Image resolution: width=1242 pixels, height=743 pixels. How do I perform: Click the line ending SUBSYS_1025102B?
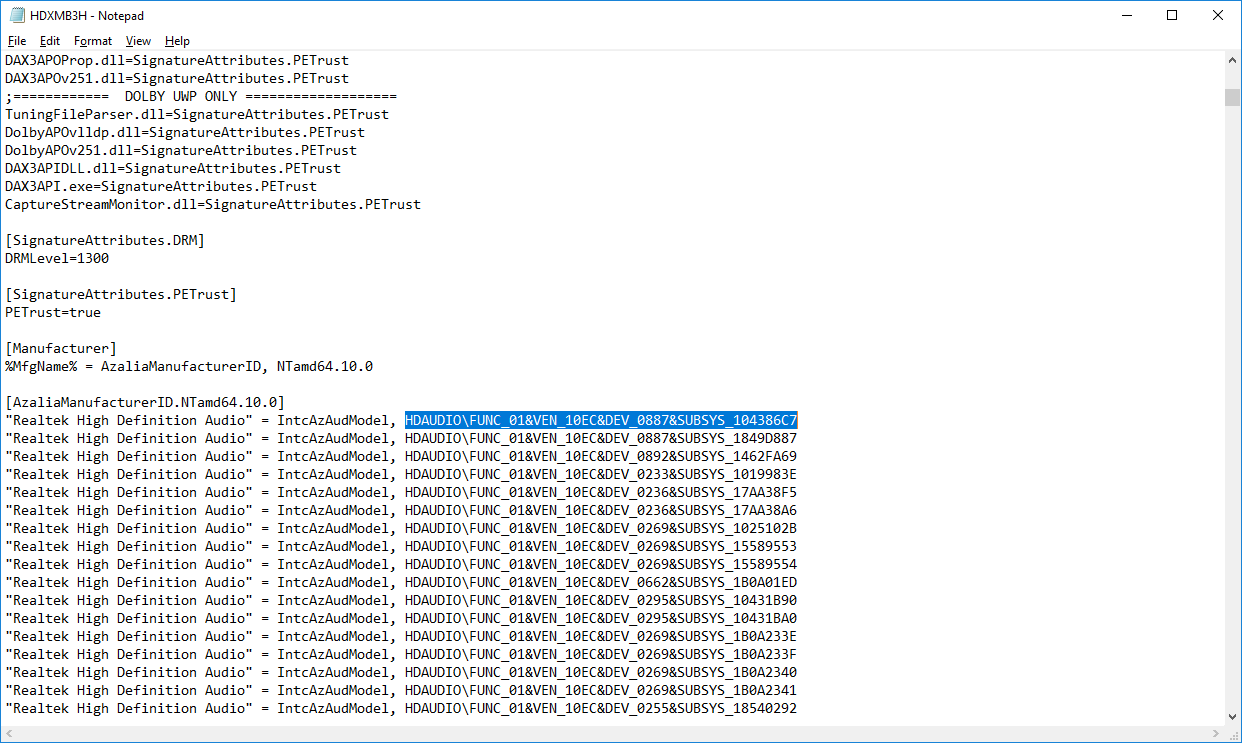pyautogui.click(x=401, y=528)
